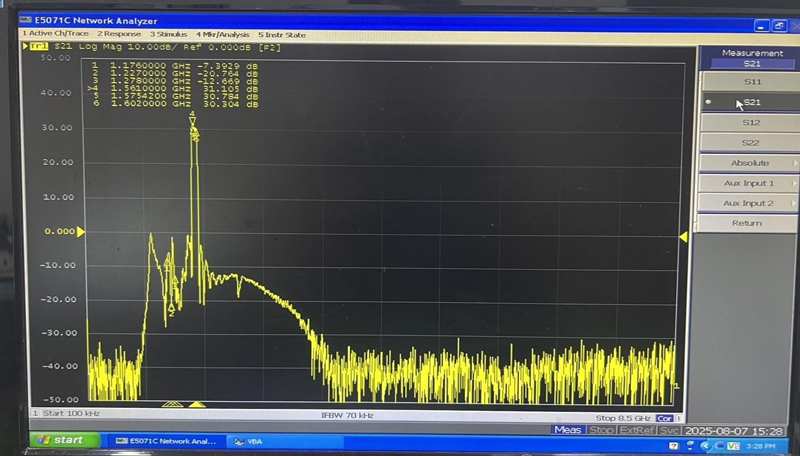This screenshot has width=800, height=456.
Task: Select the S21 measurement softkey
Action: click(x=751, y=102)
